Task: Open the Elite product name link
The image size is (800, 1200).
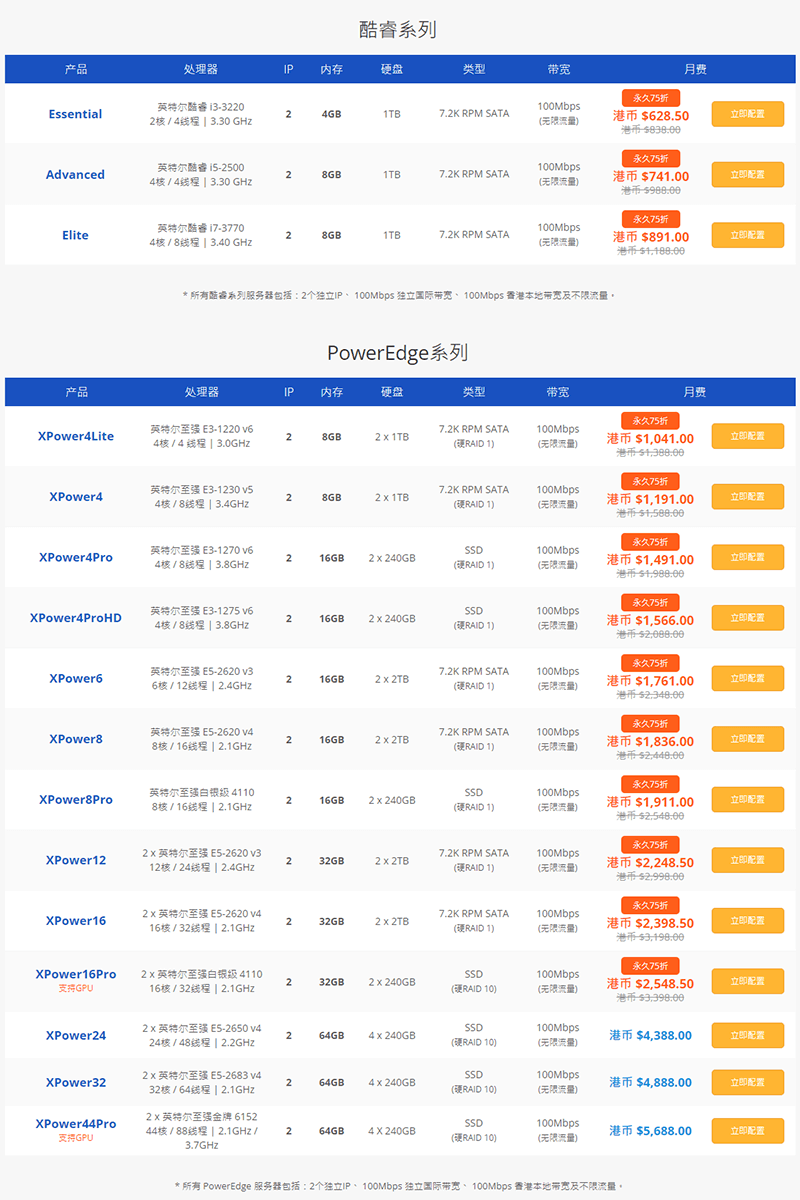Action: (75, 236)
